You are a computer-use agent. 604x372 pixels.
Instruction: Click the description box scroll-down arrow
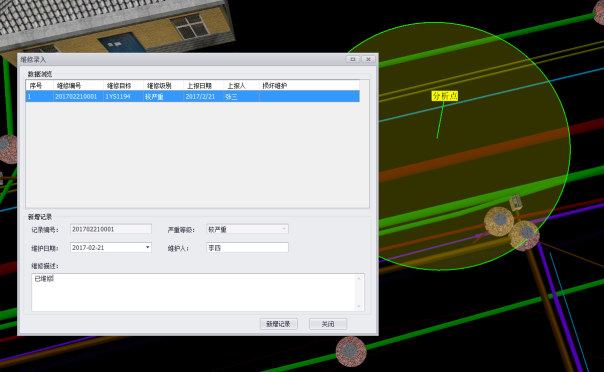359,307
